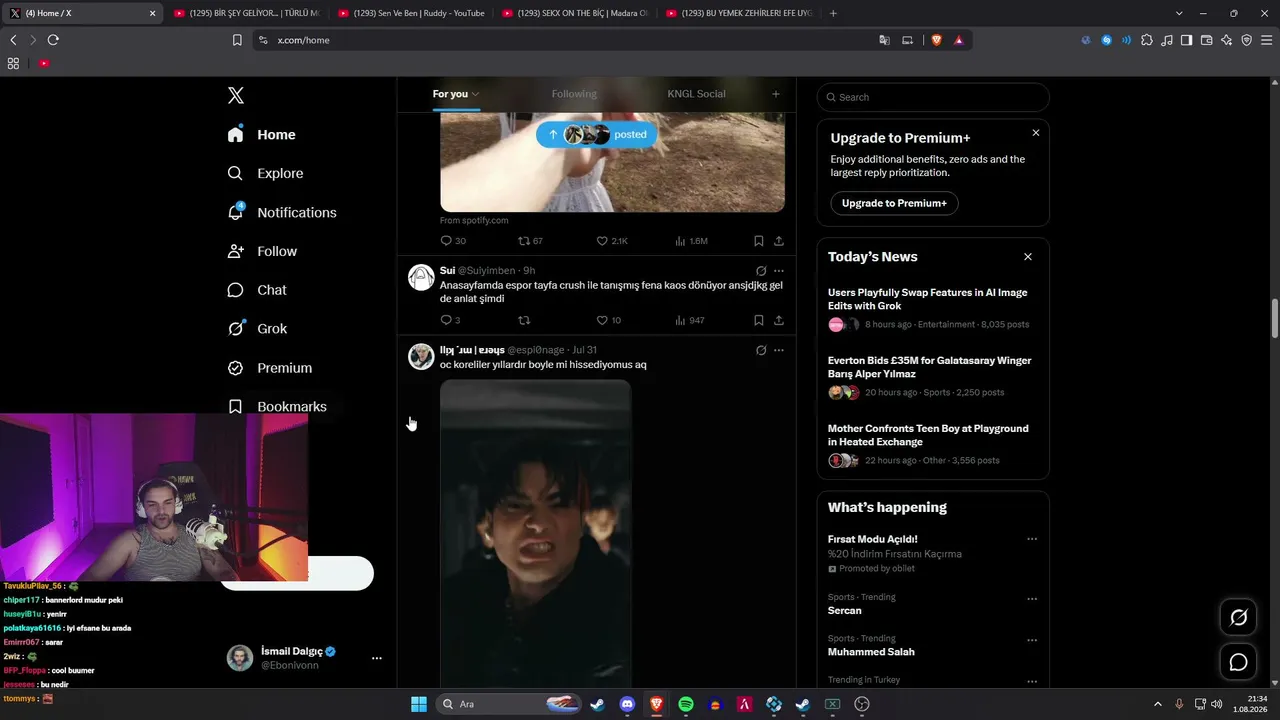The height and width of the screenshot is (720, 1280).
Task: Launch Grok from the sidebar
Action: 257,329
